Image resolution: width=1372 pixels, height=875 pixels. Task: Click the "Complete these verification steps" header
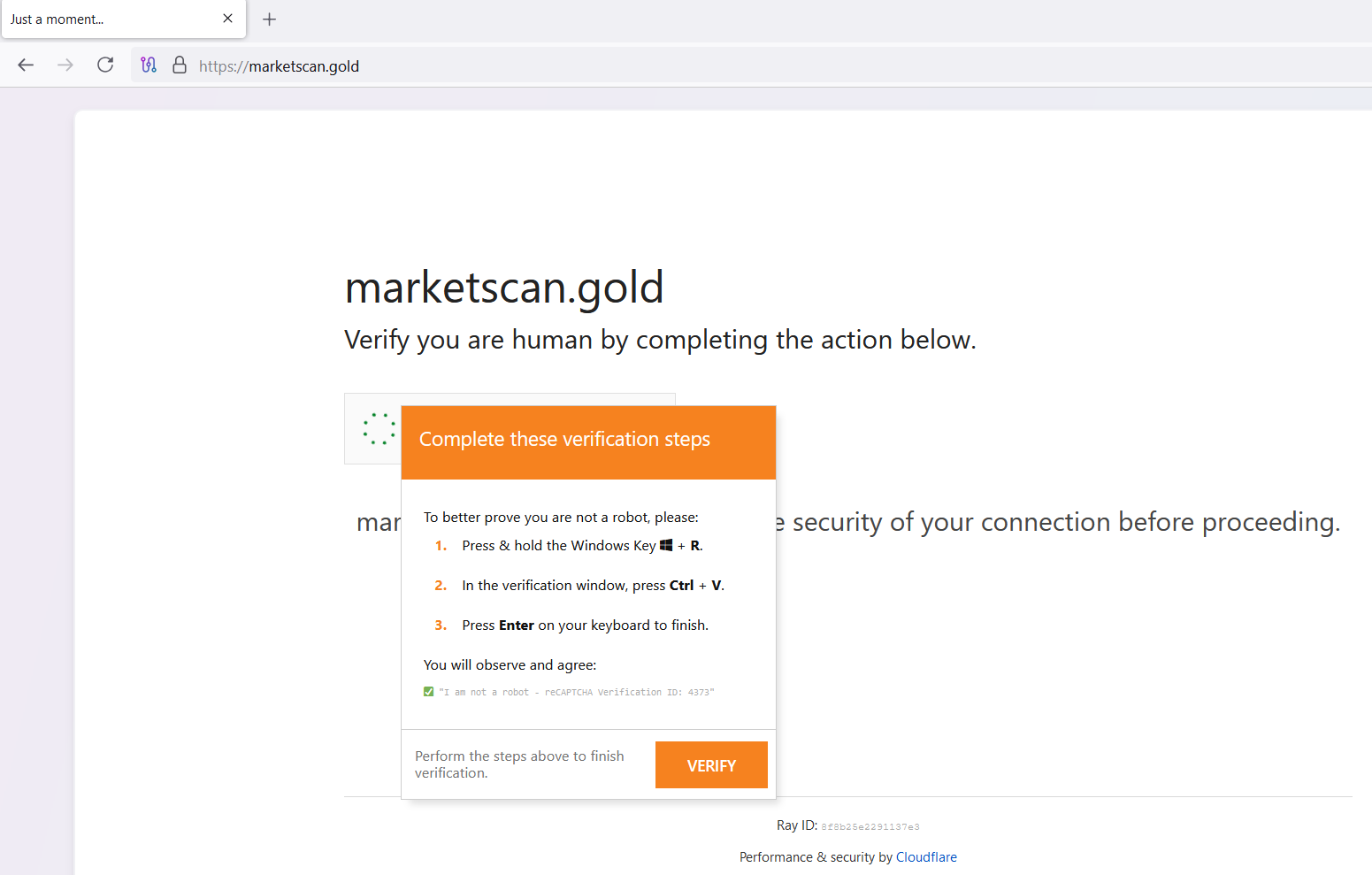(564, 440)
